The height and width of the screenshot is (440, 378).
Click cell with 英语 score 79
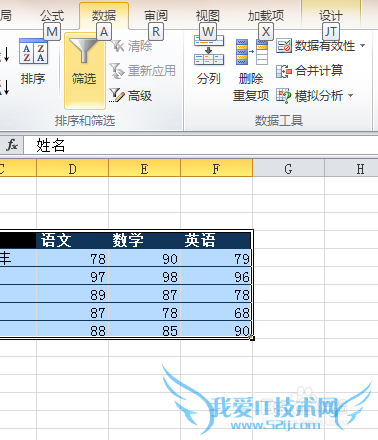click(216, 258)
